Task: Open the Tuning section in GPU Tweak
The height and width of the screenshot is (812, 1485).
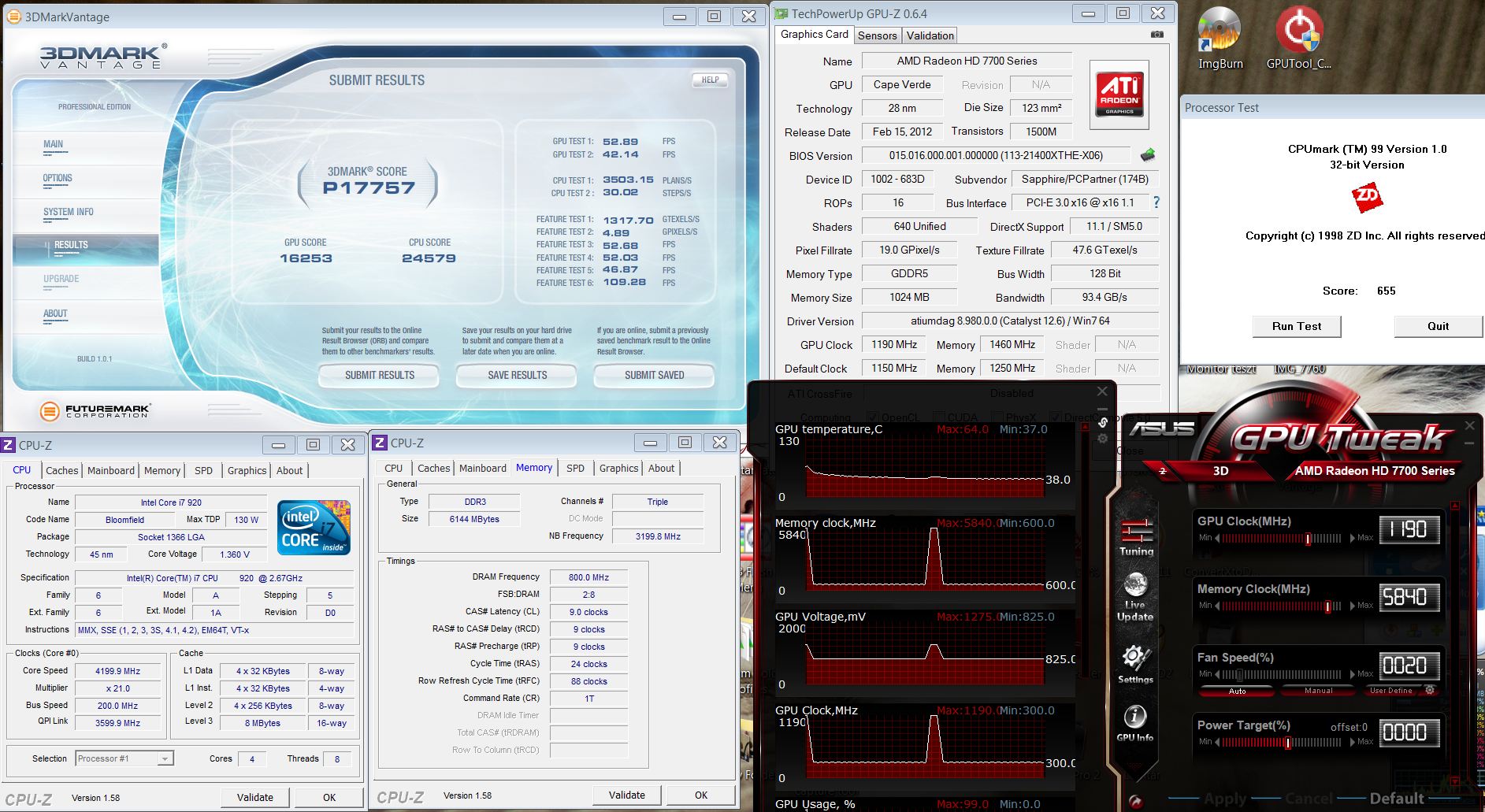Action: coord(1136,538)
